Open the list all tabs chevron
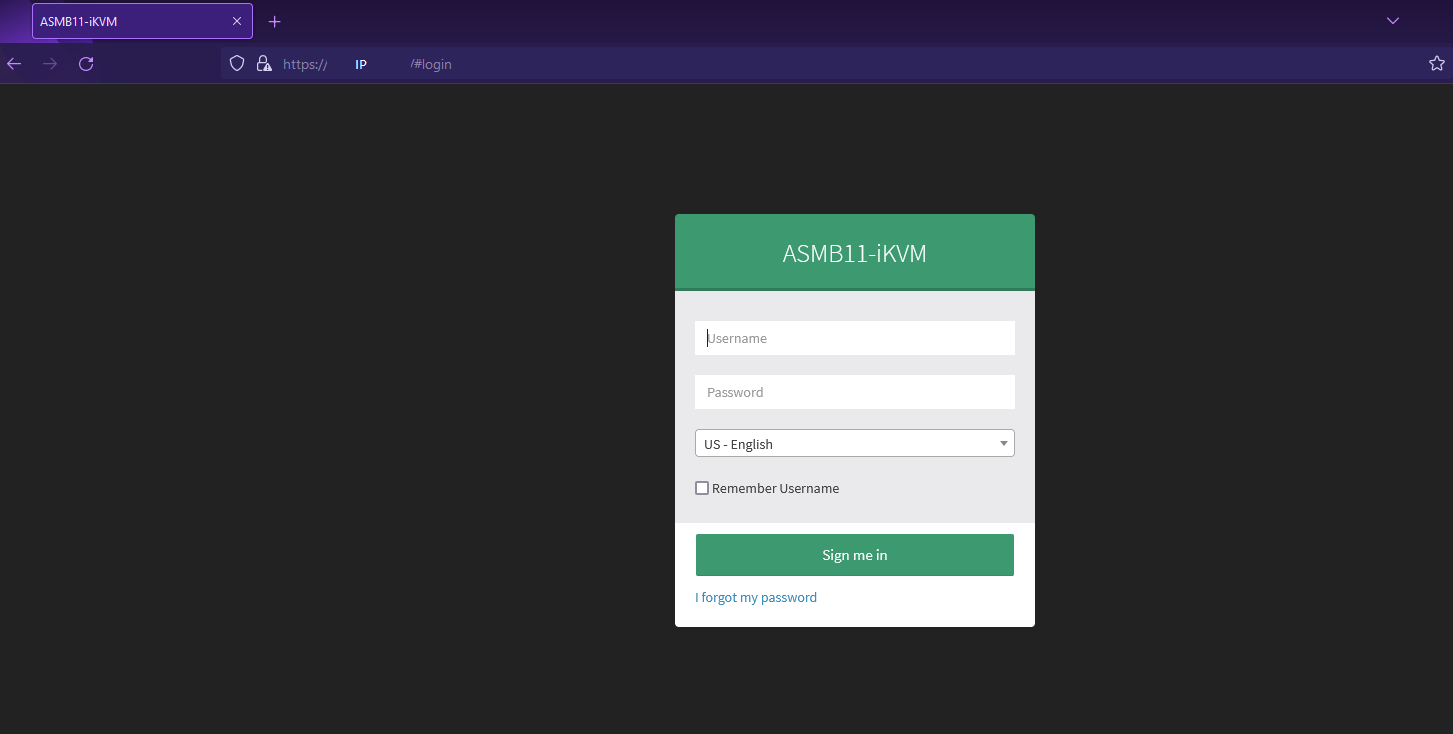 tap(1393, 21)
